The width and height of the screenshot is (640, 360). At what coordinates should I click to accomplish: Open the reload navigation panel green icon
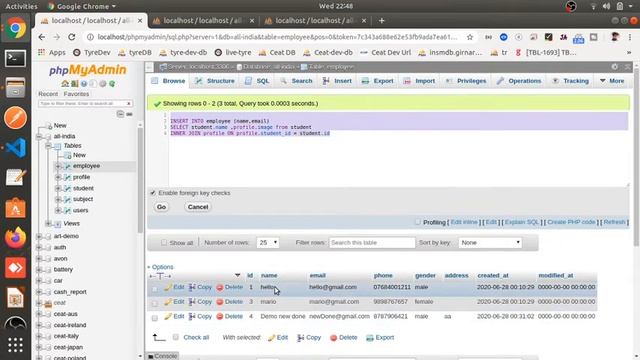tap(112, 83)
